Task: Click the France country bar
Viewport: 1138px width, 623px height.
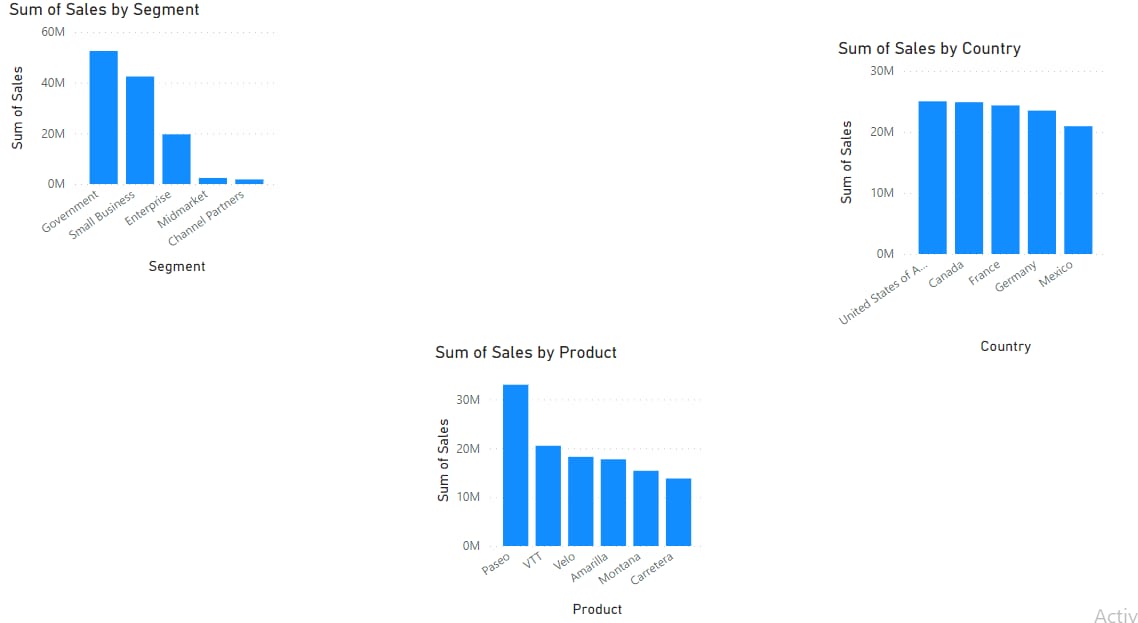Action: click(x=1005, y=180)
